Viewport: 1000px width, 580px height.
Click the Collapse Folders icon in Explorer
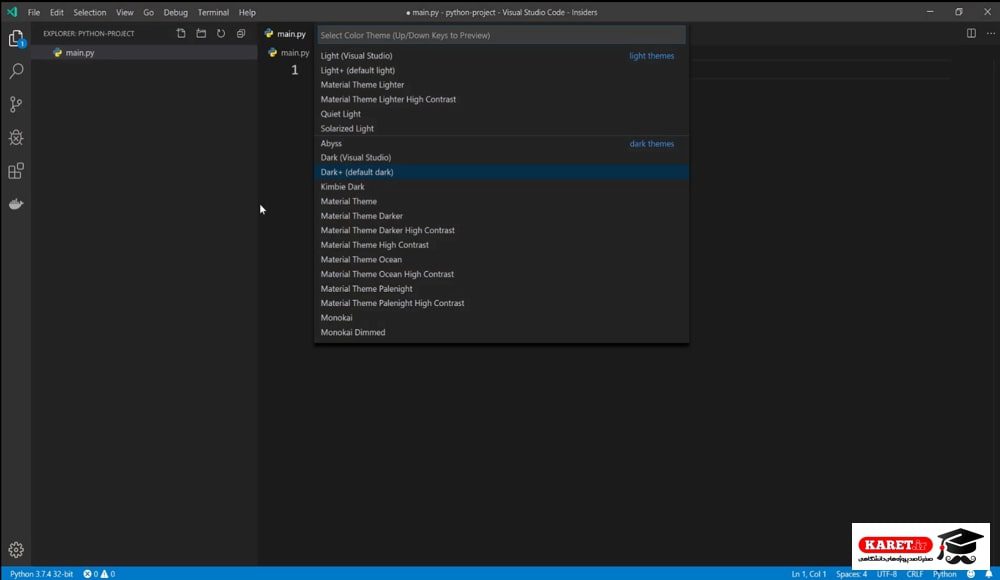[241, 33]
